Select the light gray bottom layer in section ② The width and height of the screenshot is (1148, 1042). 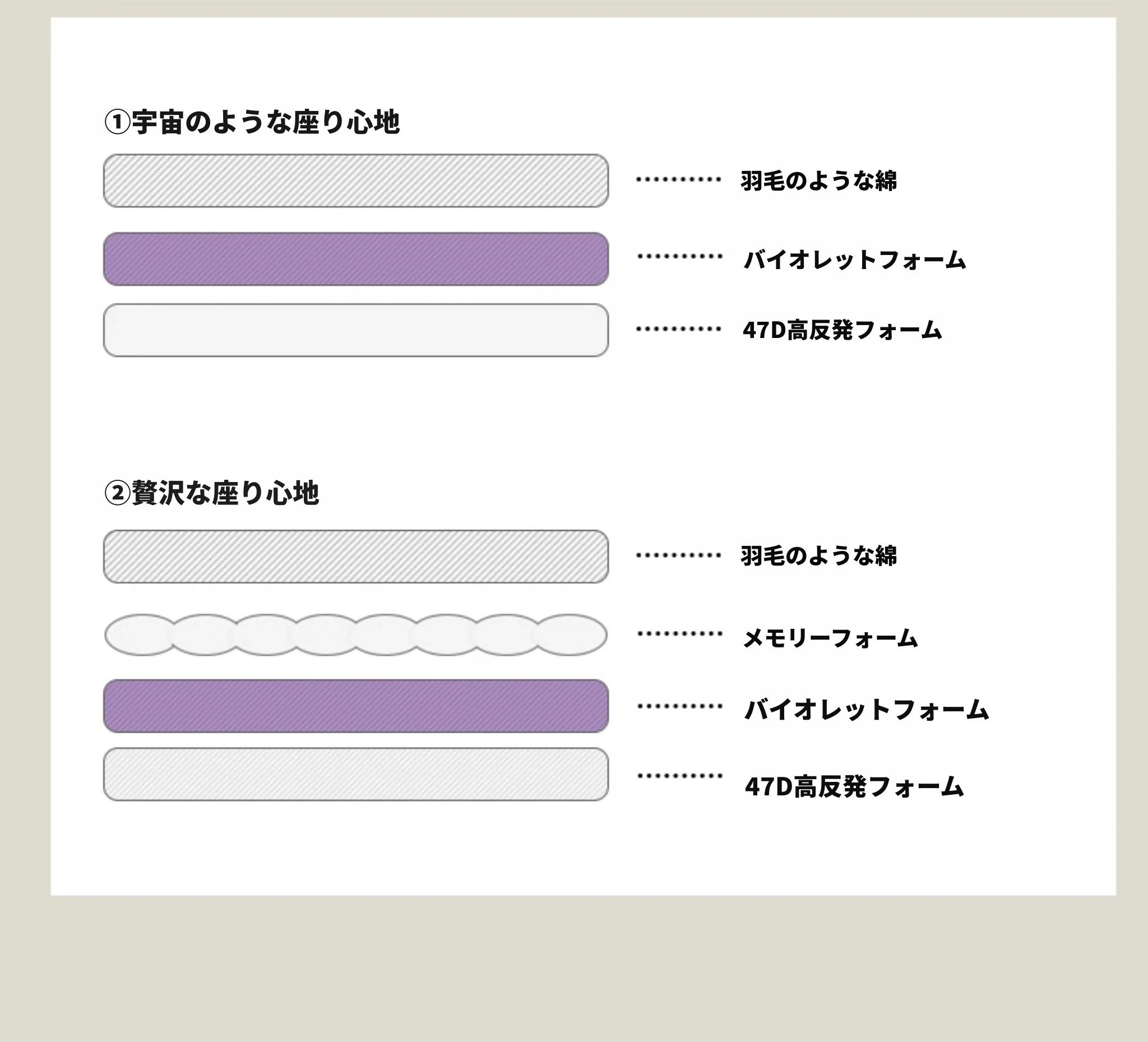pyautogui.click(x=356, y=775)
